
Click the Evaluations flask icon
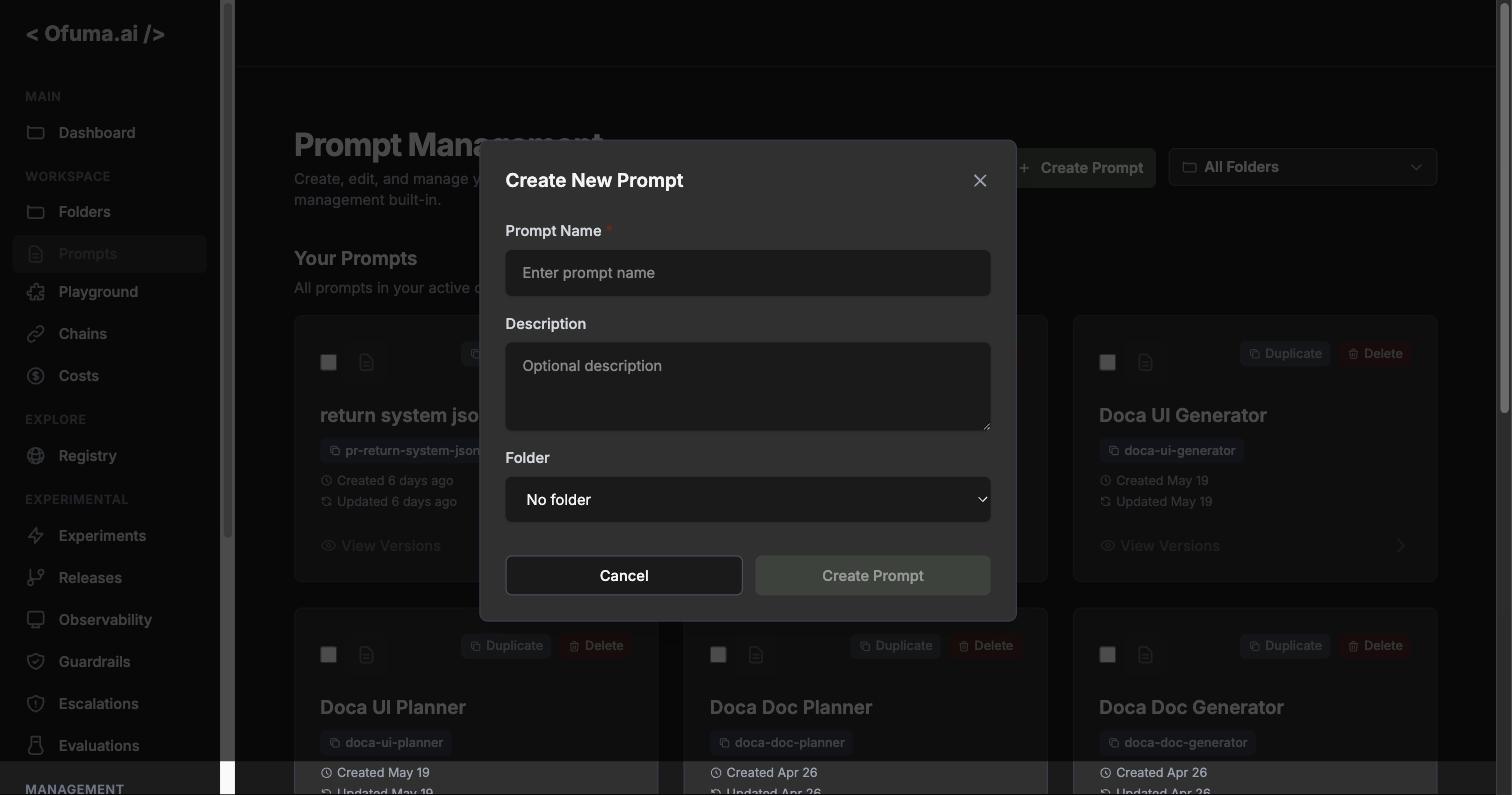tap(36, 746)
